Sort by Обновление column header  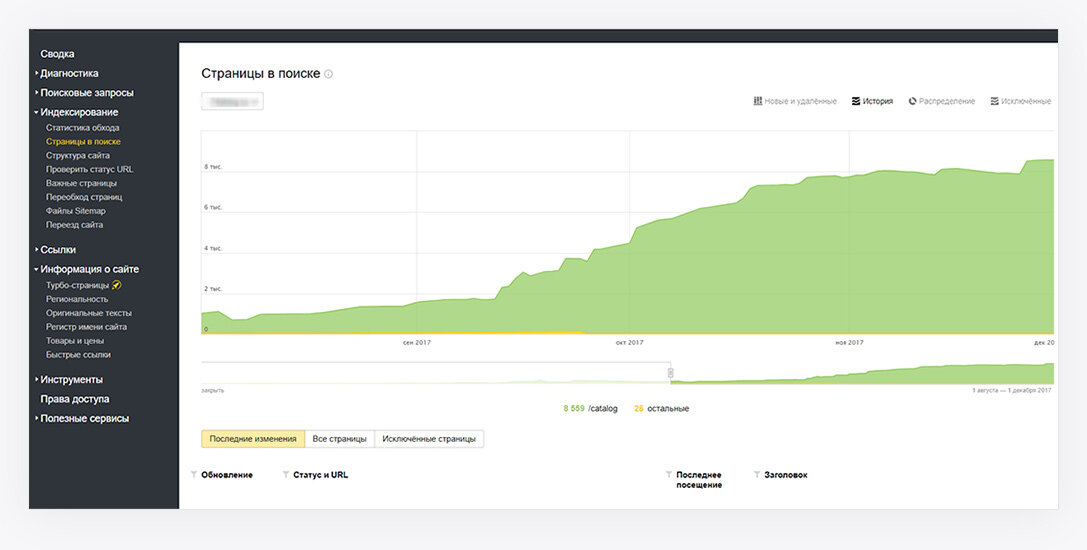click(227, 475)
